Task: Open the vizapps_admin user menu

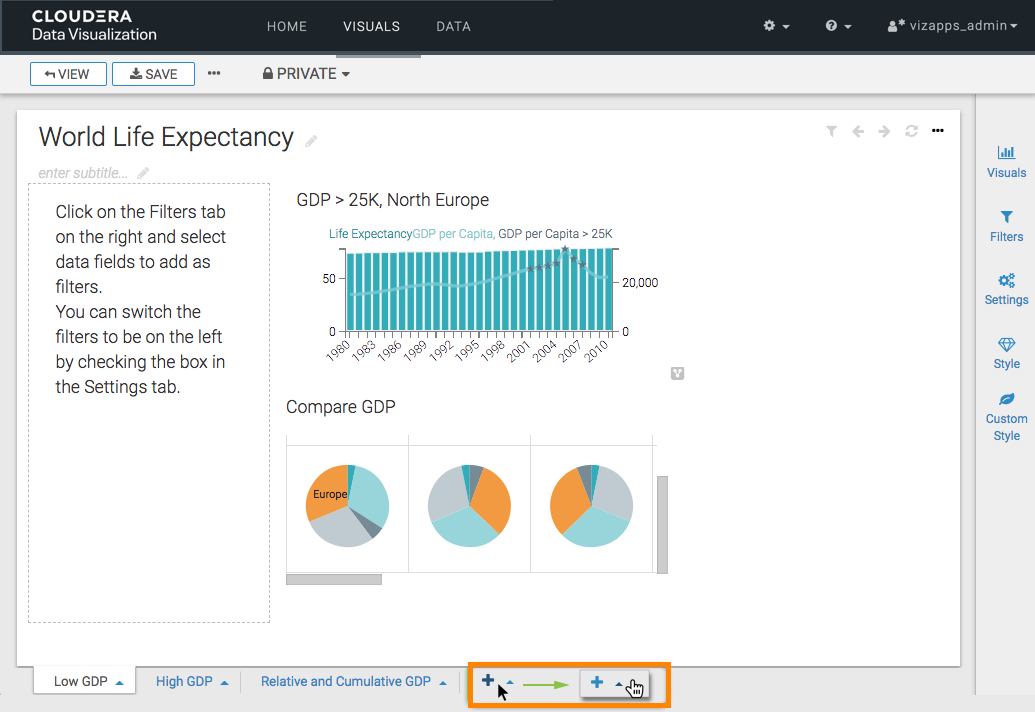Action: (x=952, y=26)
